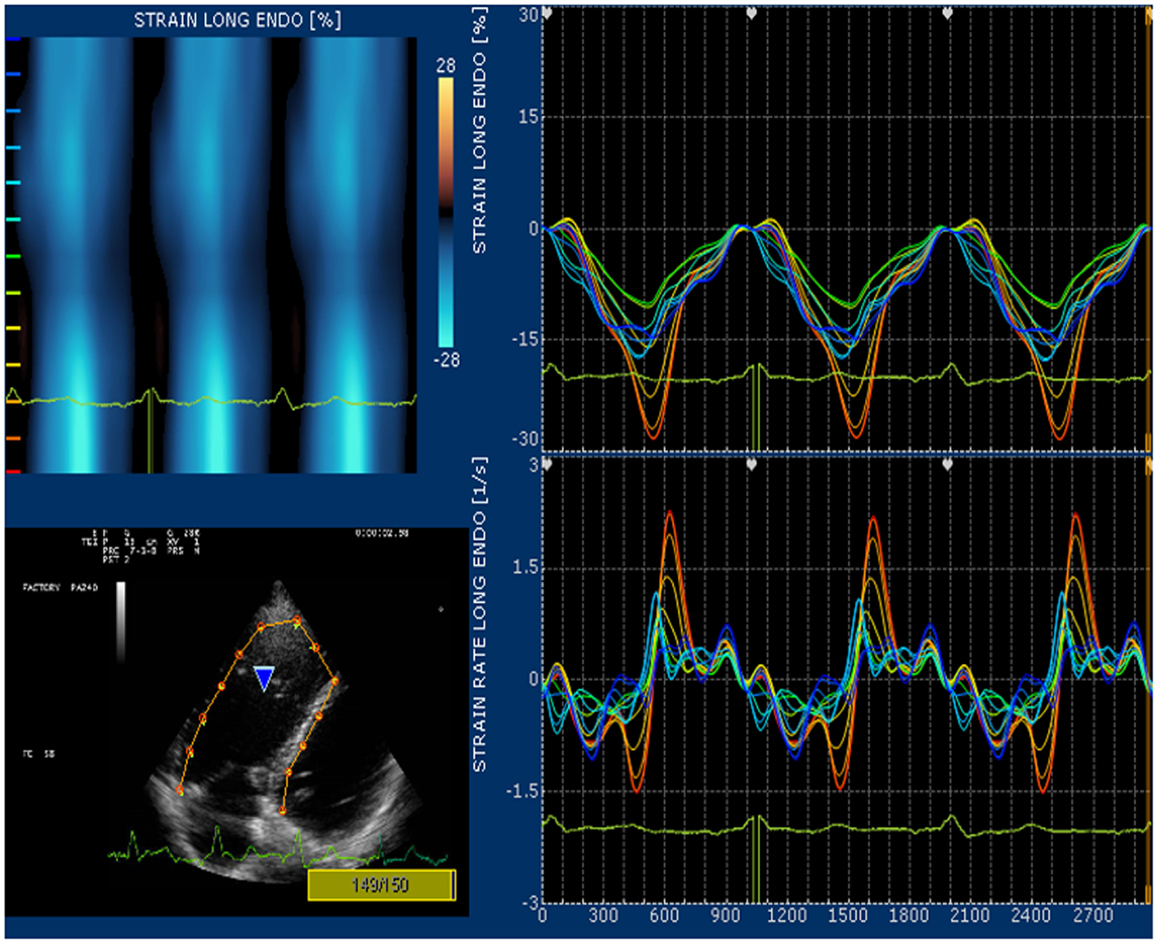Click the "15" strain axis label
The height and width of the screenshot is (944, 1158).
(x=528, y=117)
